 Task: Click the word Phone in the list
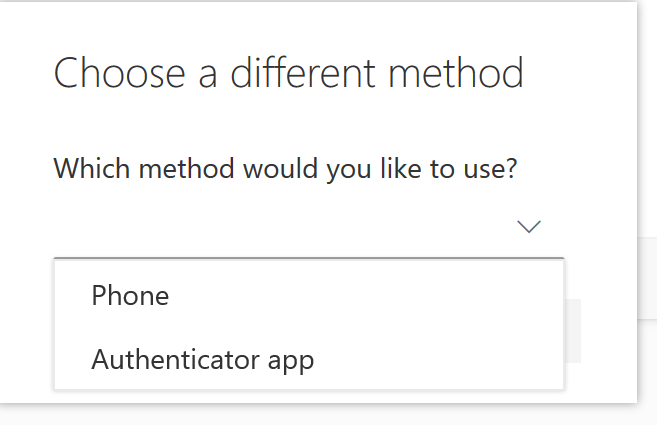click(x=130, y=295)
